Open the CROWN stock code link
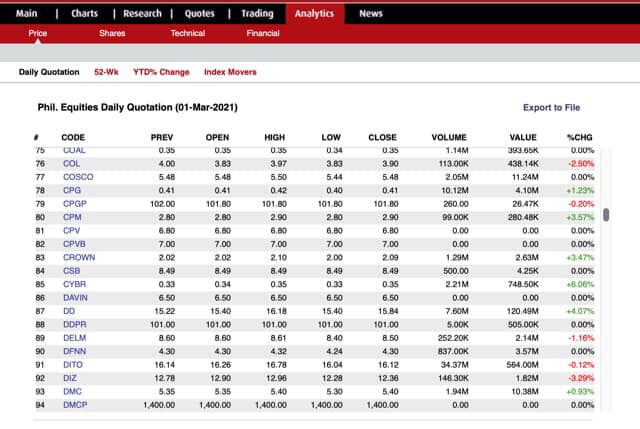The width and height of the screenshot is (640, 429). tap(79, 257)
